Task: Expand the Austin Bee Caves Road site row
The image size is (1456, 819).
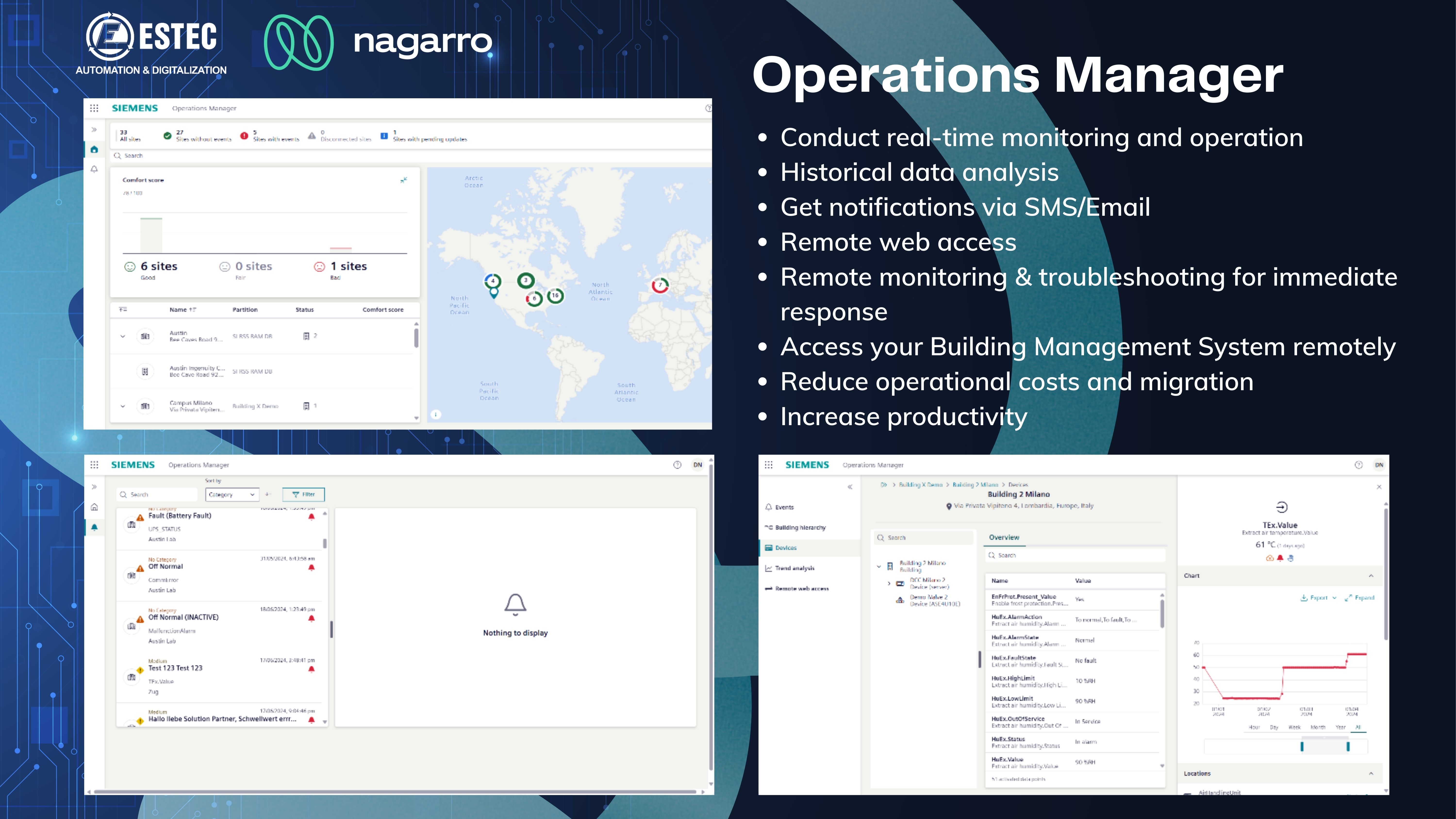Action: pyautogui.click(x=123, y=336)
